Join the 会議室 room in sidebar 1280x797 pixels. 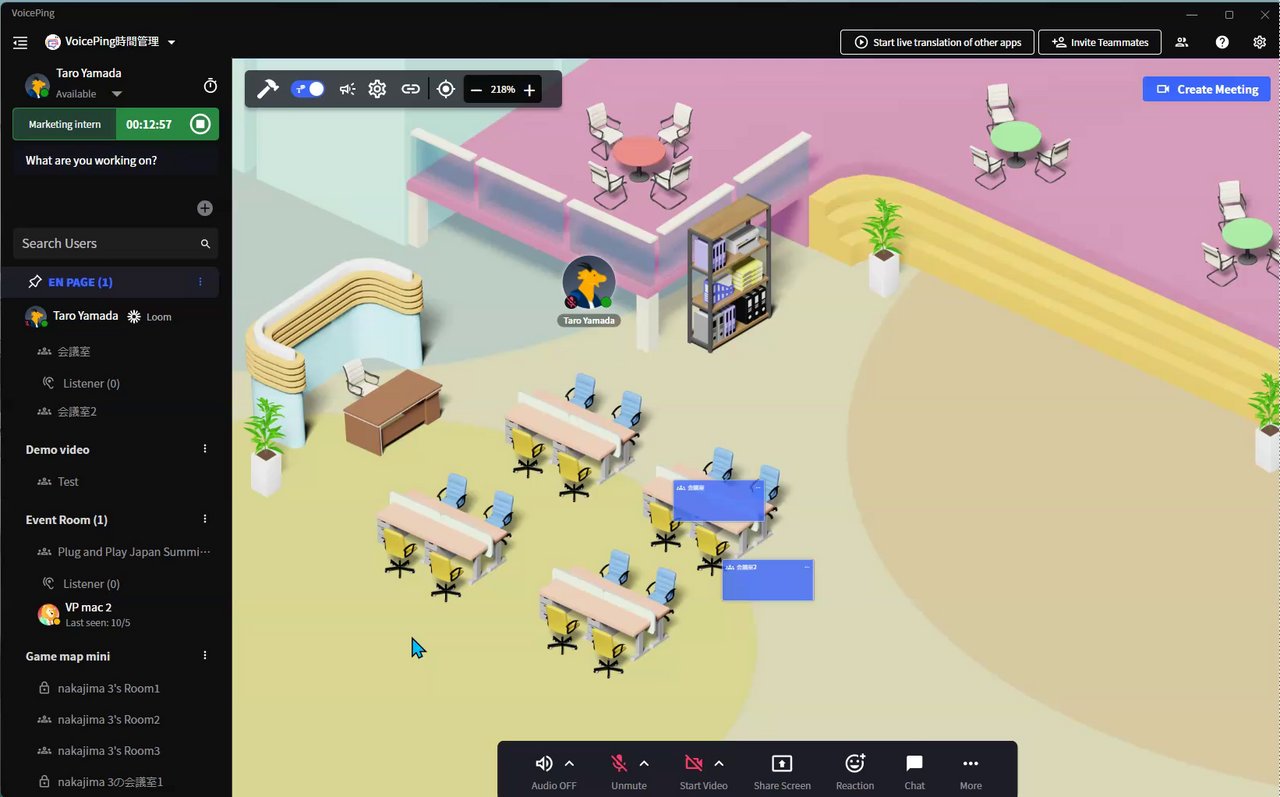pyautogui.click(x=74, y=351)
